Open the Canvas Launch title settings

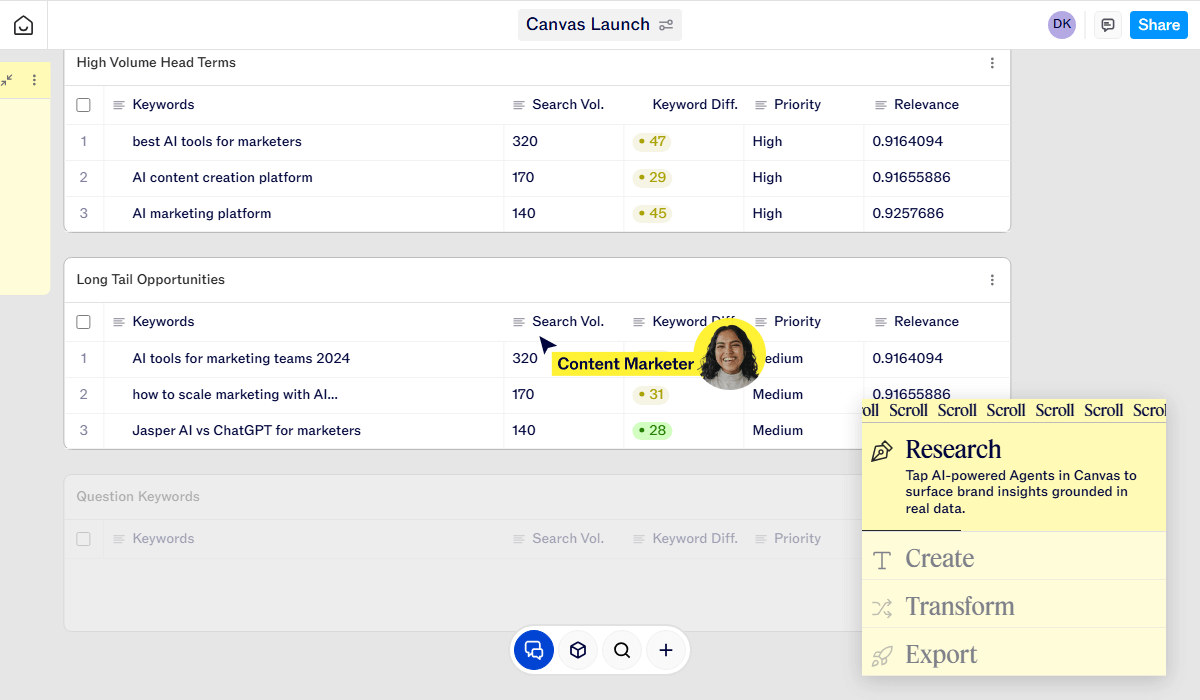666,25
